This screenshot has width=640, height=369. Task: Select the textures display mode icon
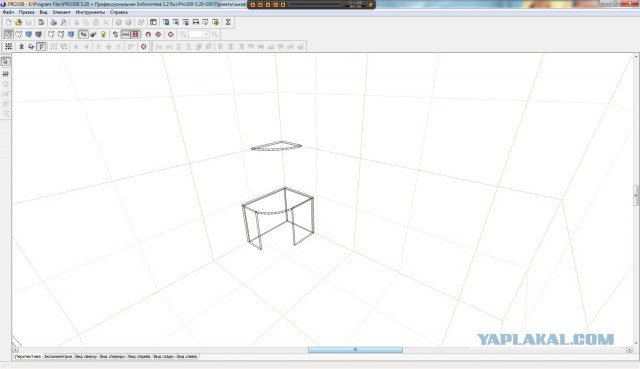(38, 34)
